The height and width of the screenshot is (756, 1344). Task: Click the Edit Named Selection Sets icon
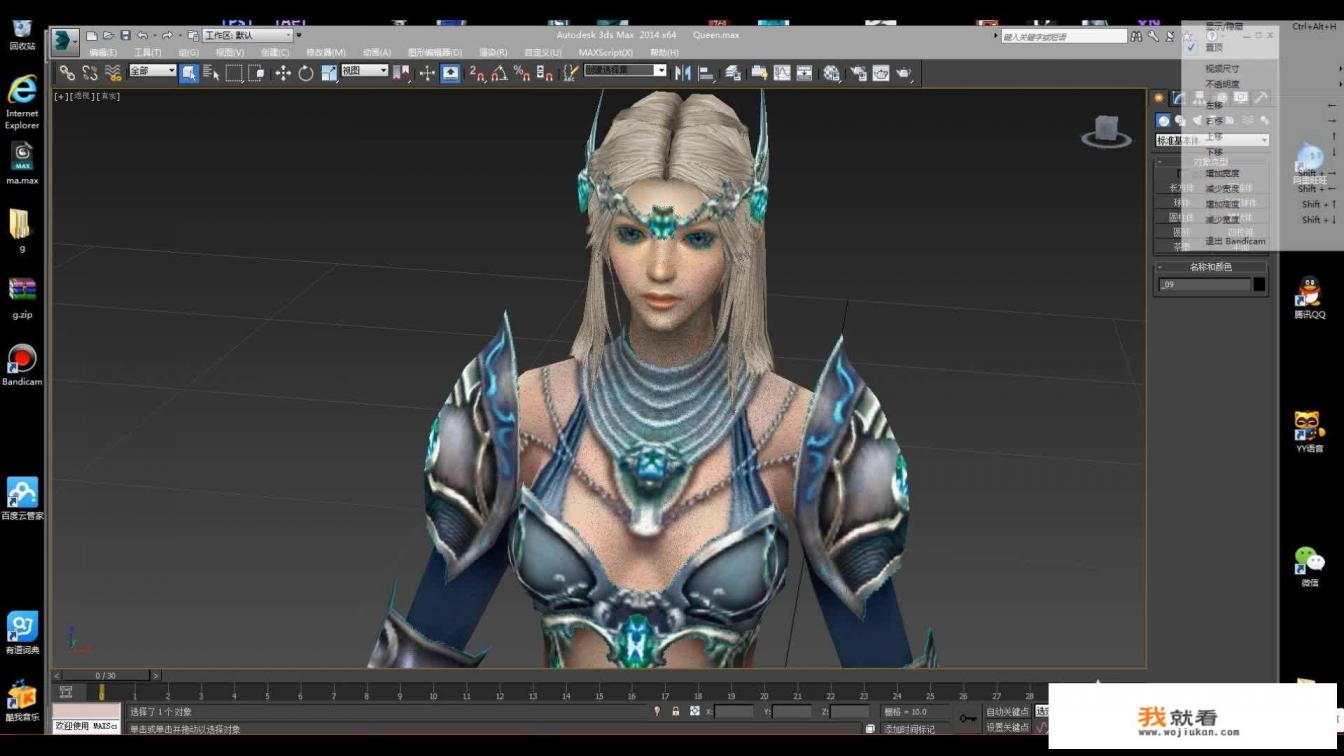(x=570, y=72)
